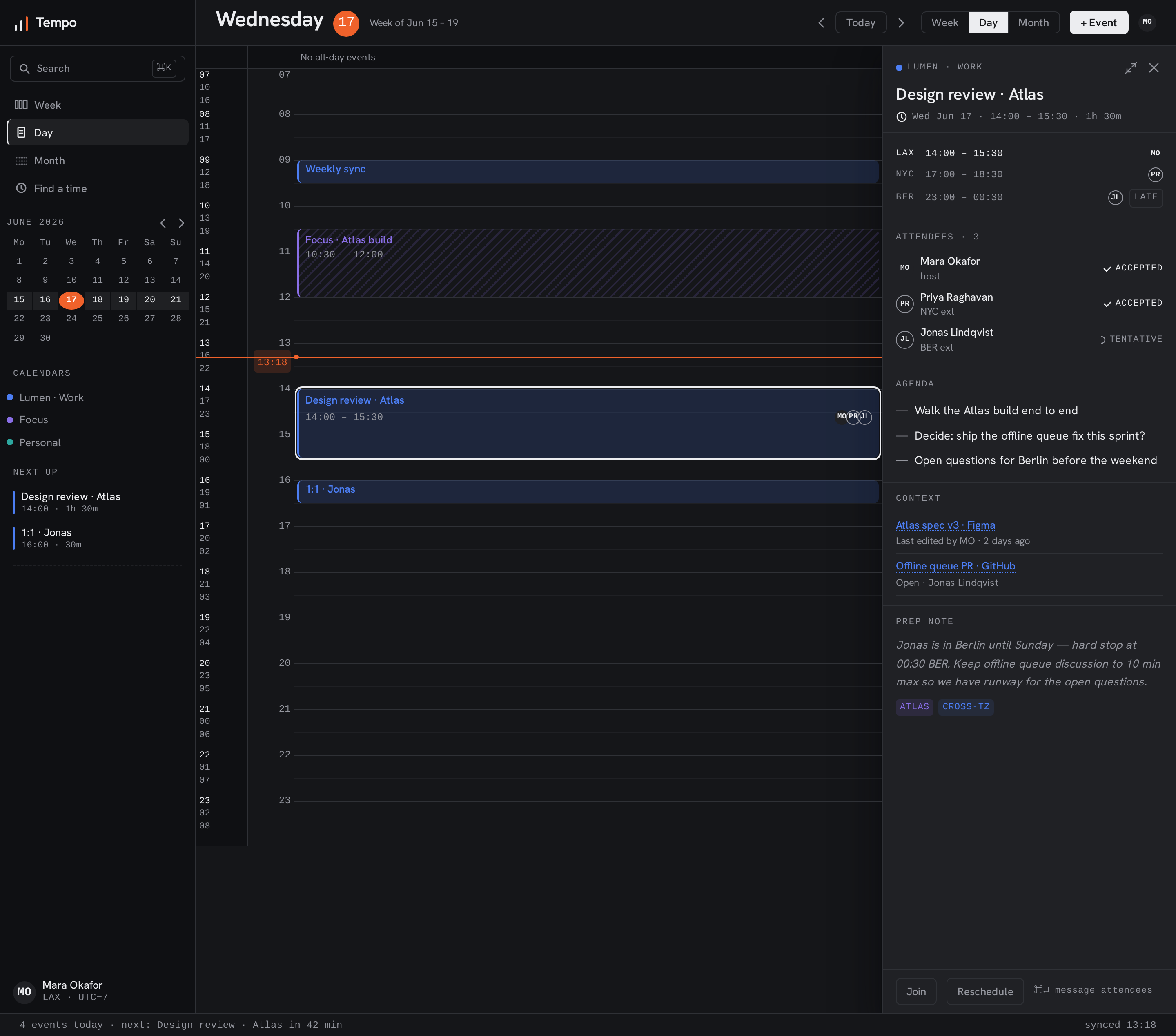Open Design review in Next Up list
This screenshot has width=1176, height=1036.
(97, 502)
